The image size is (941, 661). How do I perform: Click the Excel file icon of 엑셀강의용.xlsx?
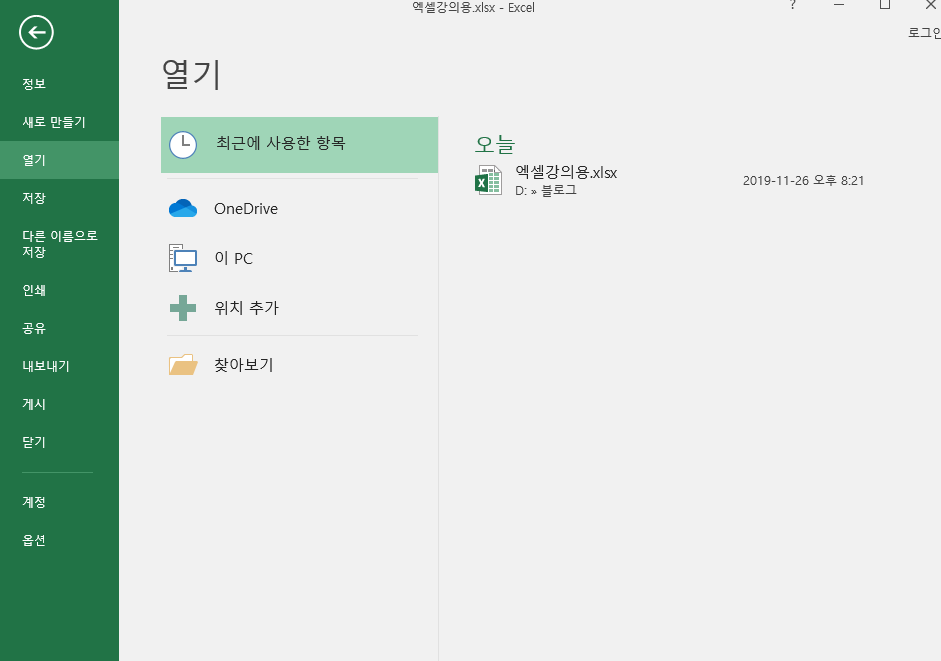tap(489, 180)
